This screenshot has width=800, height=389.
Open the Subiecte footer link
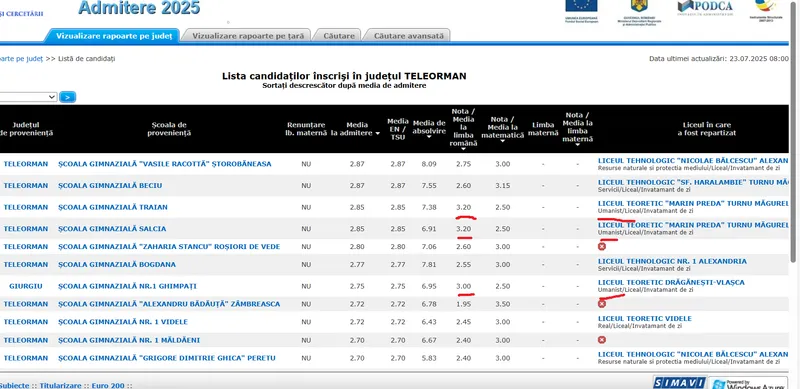tap(14, 385)
